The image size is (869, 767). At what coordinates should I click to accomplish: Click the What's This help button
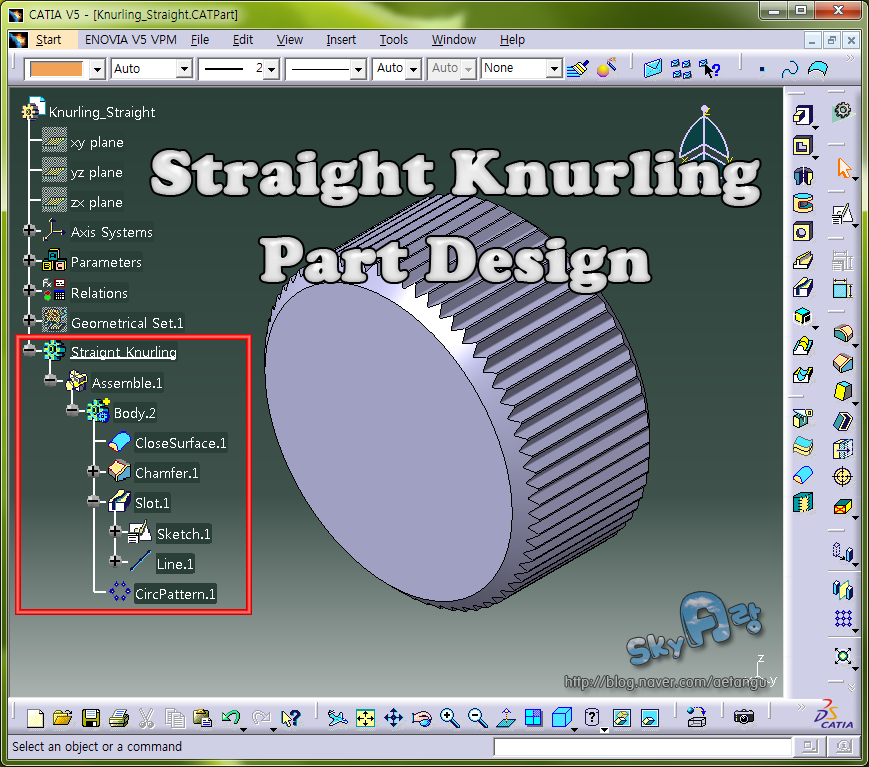click(x=289, y=716)
